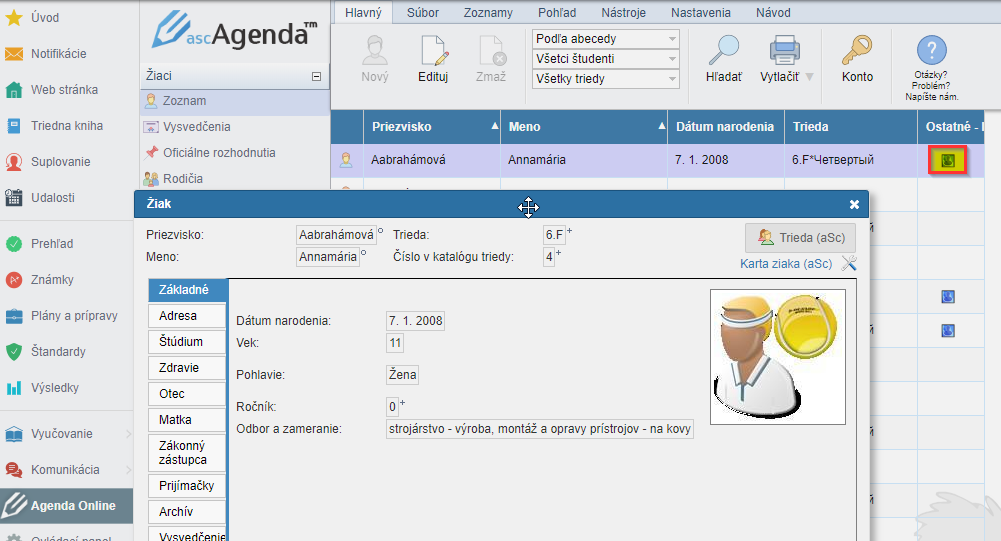Open the Návod menu
The image size is (1001, 541).
click(773, 13)
